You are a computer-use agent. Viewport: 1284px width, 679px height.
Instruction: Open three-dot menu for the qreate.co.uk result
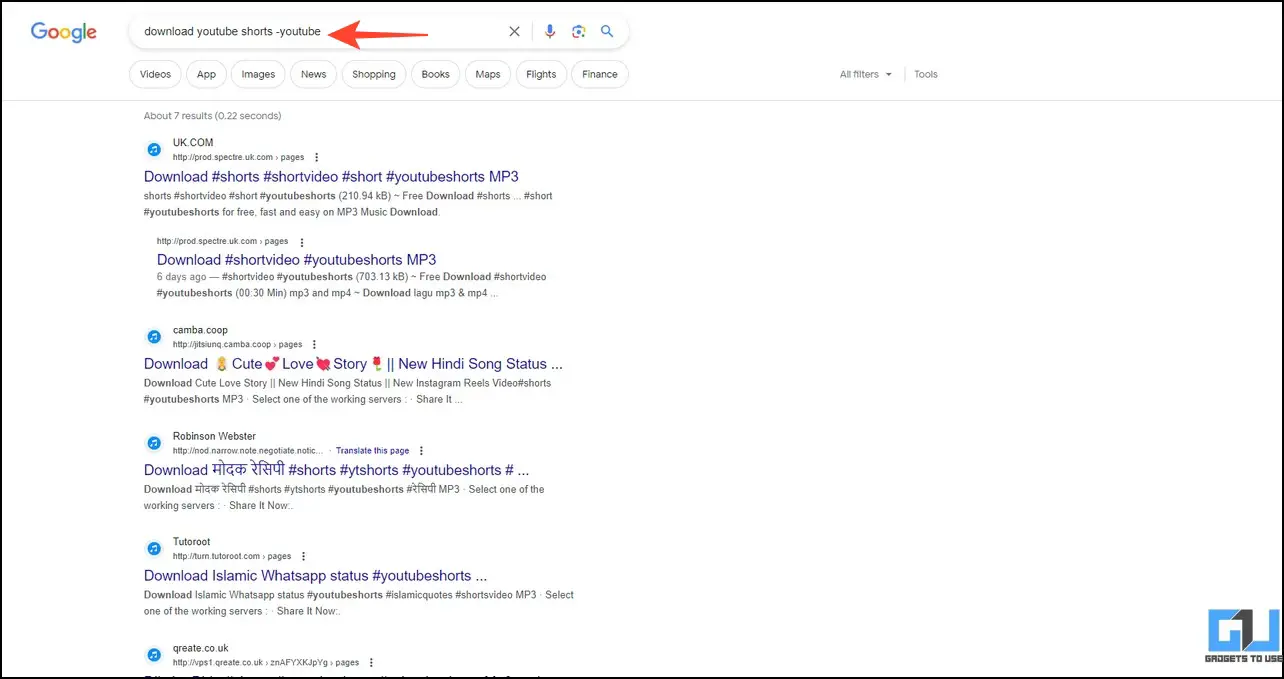tap(371, 663)
